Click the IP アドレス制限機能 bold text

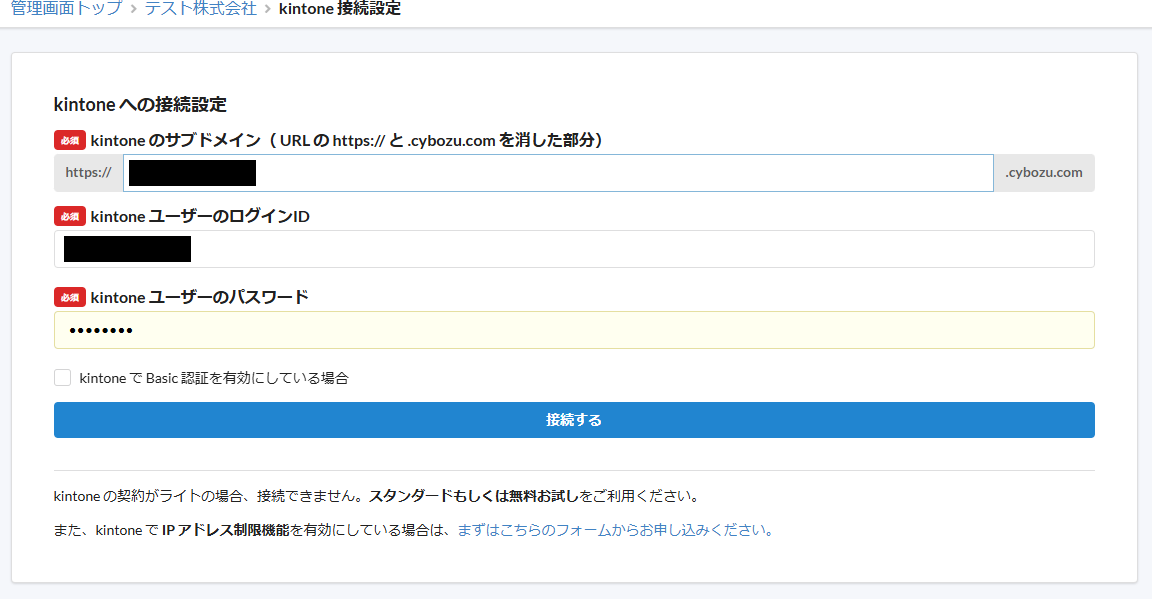click(x=226, y=530)
